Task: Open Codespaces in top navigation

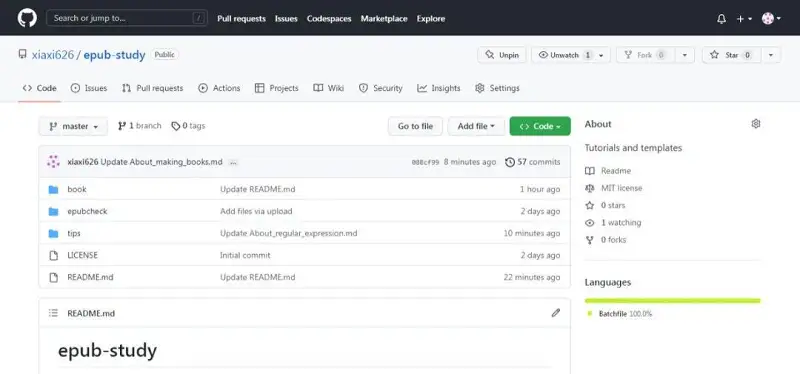Action: 329,18
